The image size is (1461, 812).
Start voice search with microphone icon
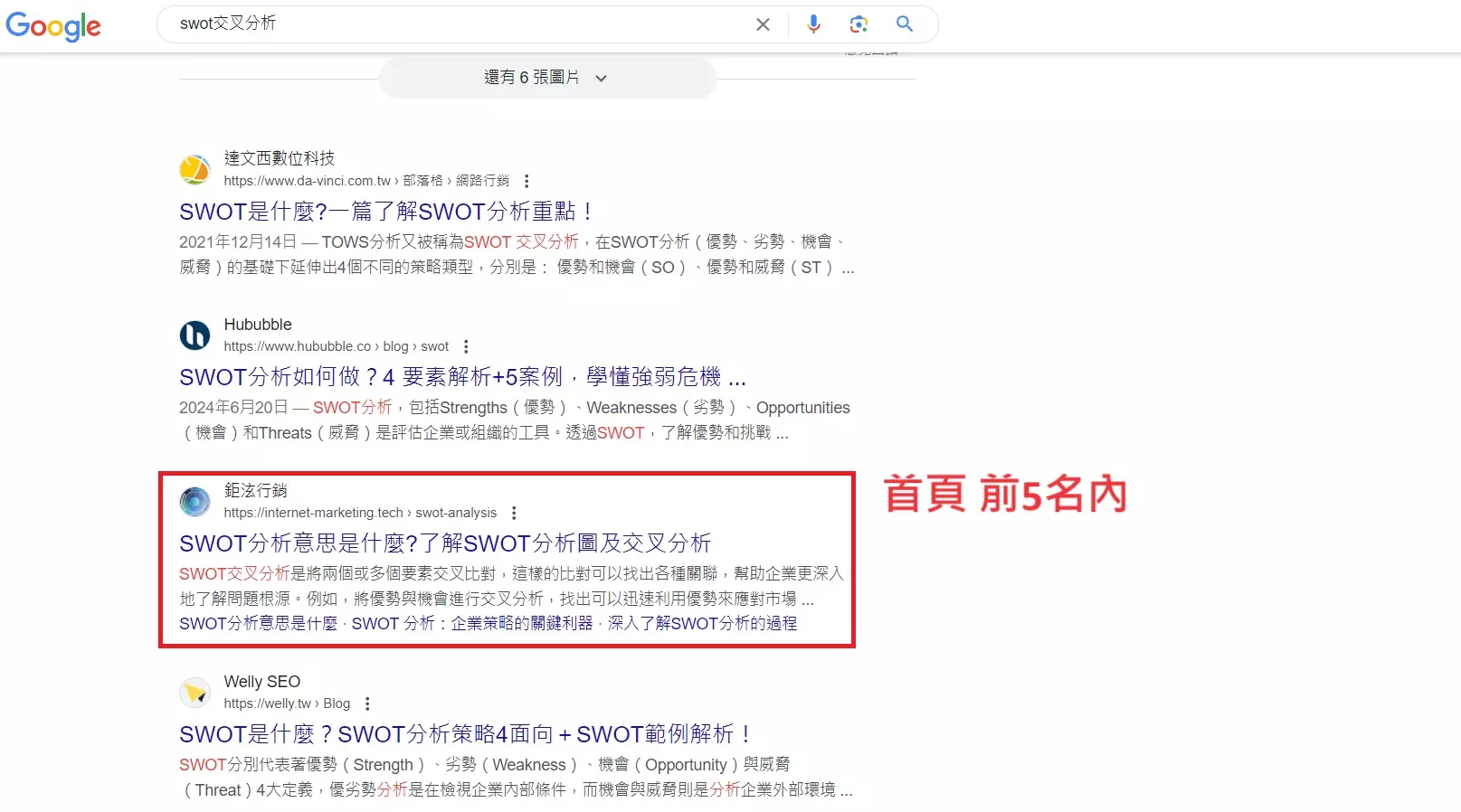(813, 24)
